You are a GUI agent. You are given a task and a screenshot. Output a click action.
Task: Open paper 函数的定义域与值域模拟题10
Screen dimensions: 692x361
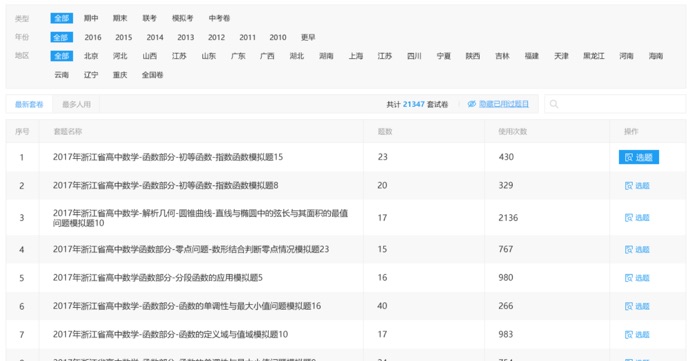(170, 334)
